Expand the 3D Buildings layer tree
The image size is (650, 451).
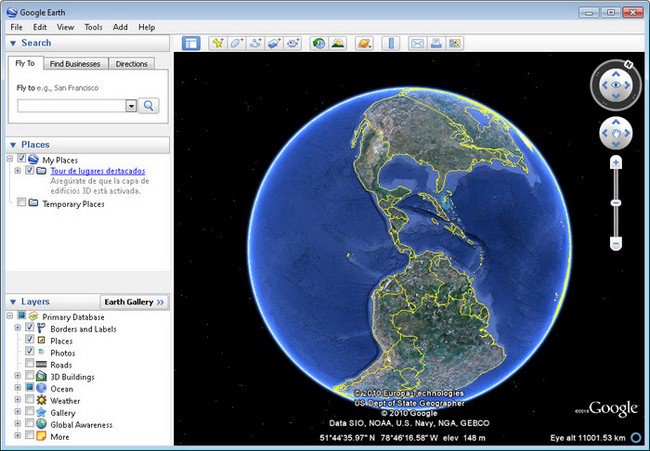point(18,377)
